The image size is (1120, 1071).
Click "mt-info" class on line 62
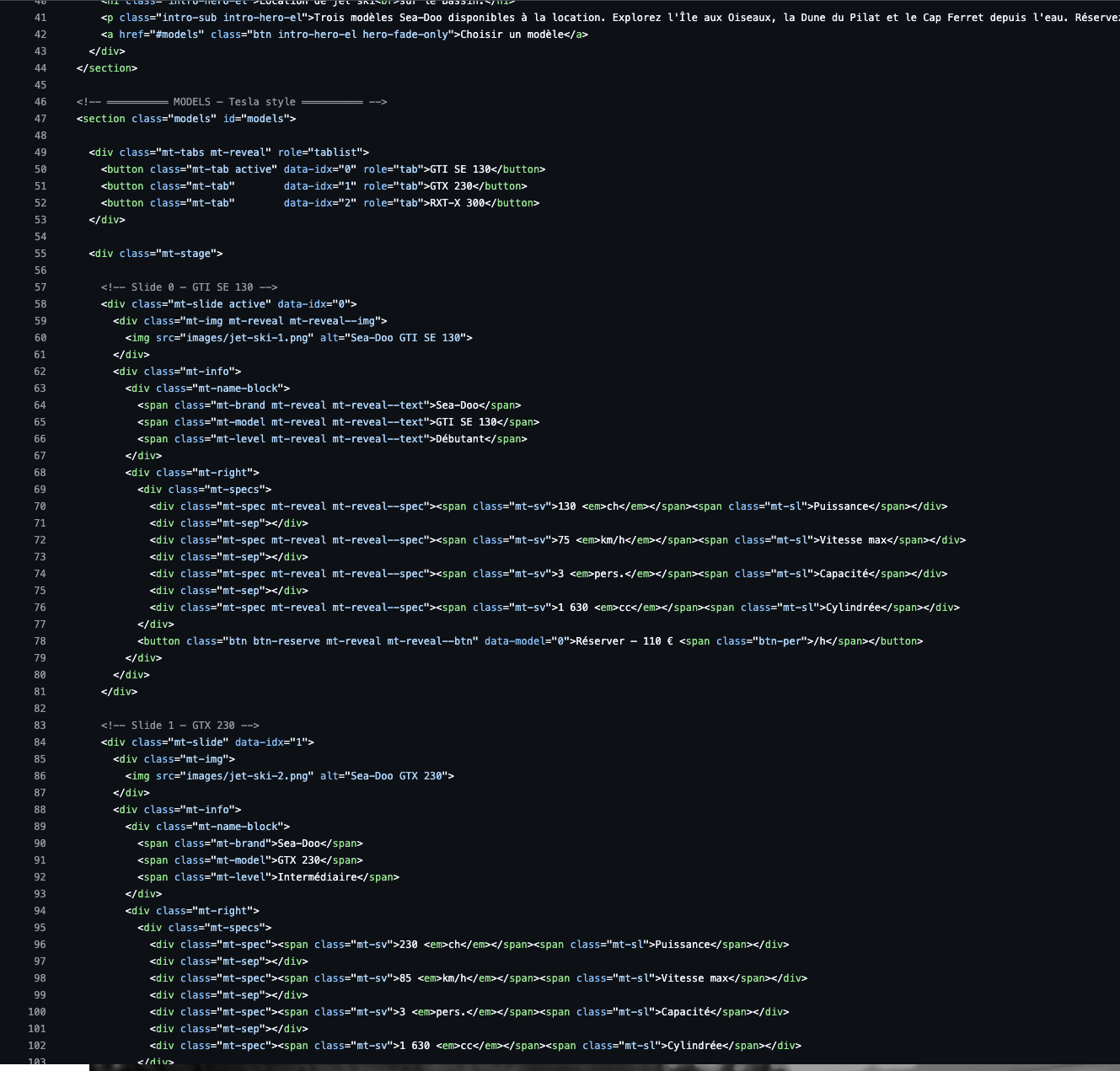(207, 372)
